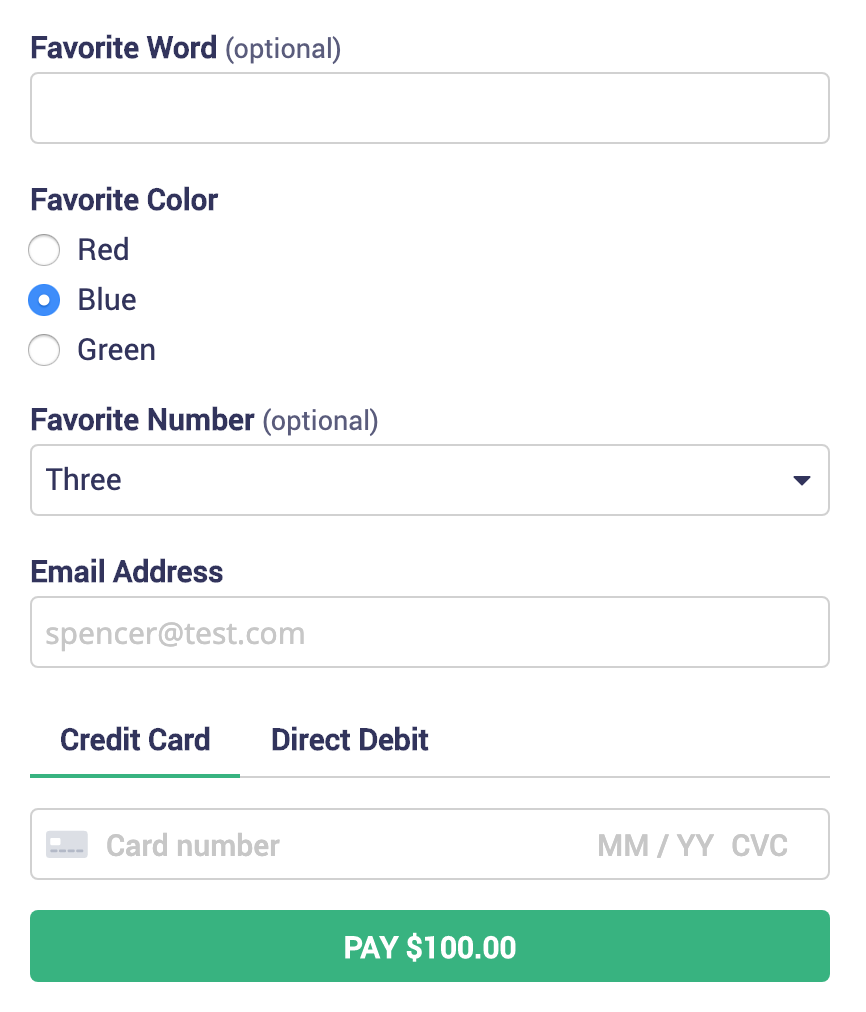
Task: Click the "Favorite Word" field label
Action: coord(124,48)
